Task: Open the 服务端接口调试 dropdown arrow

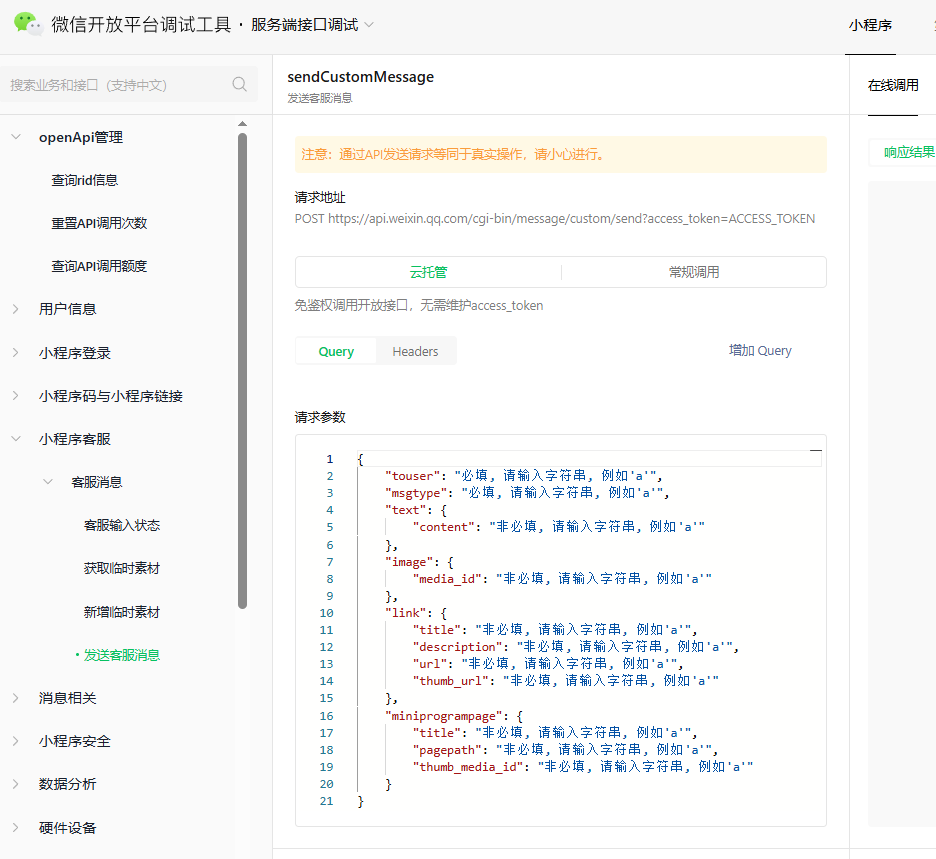Action: pyautogui.click(x=369, y=24)
